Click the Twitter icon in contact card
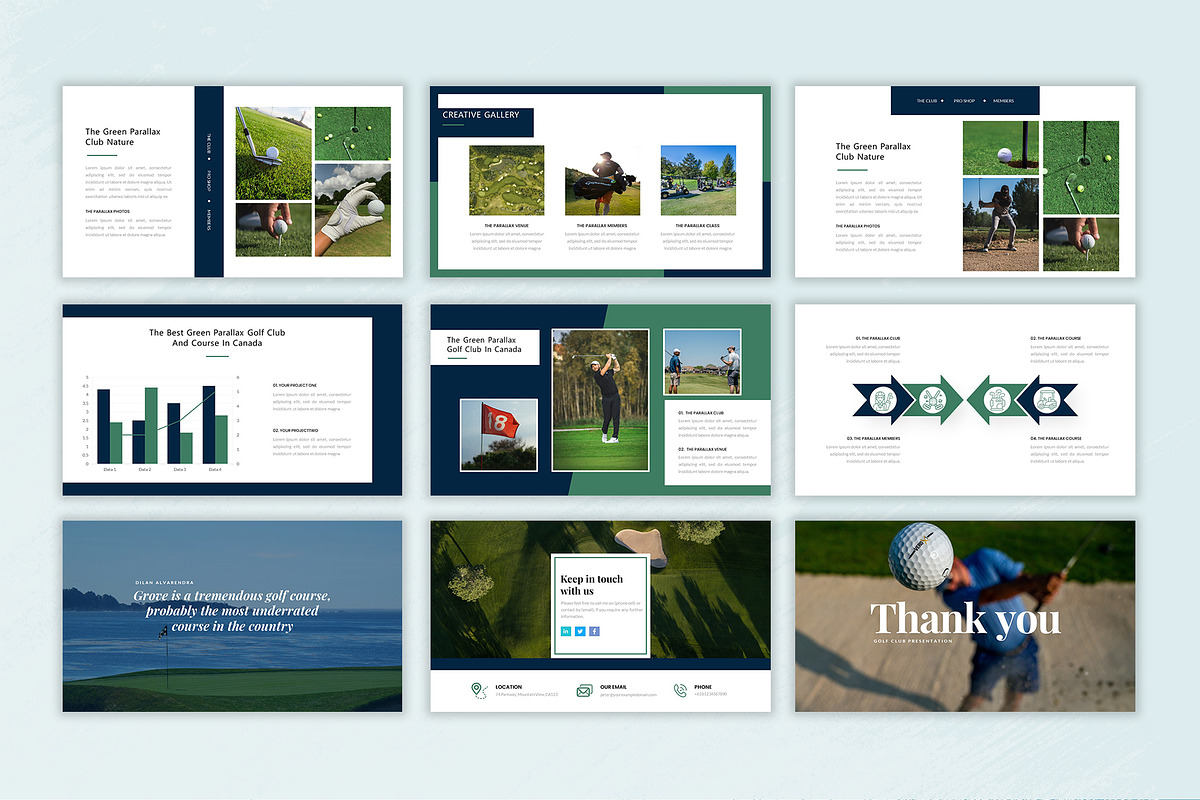1200x800 pixels. (x=580, y=631)
